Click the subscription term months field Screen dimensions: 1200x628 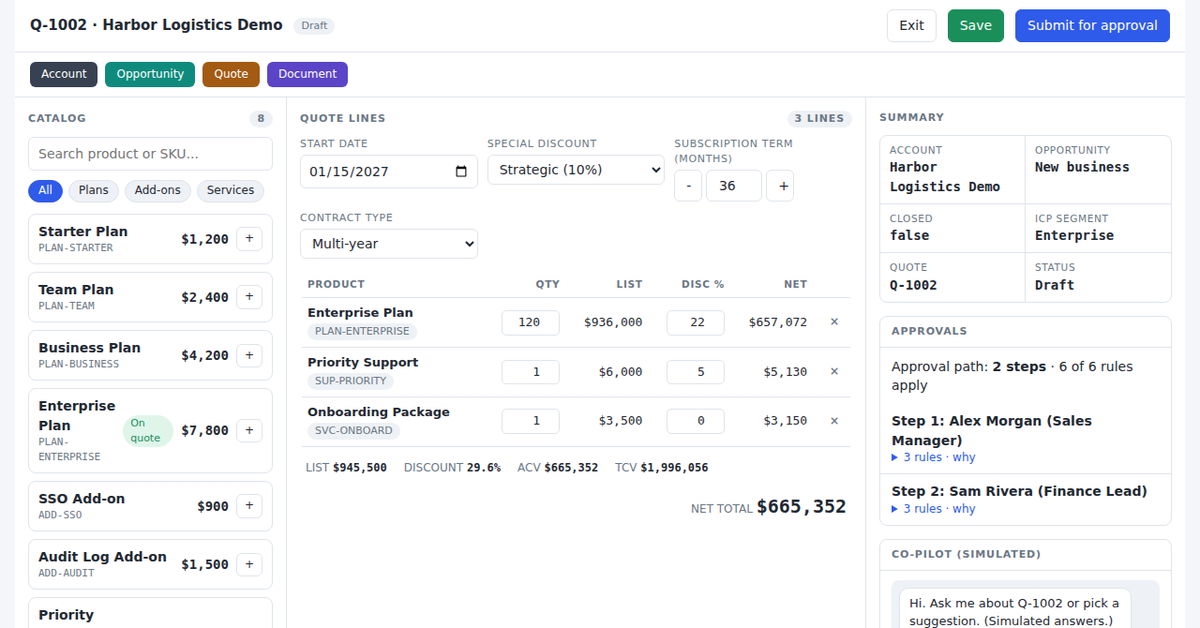tap(734, 186)
